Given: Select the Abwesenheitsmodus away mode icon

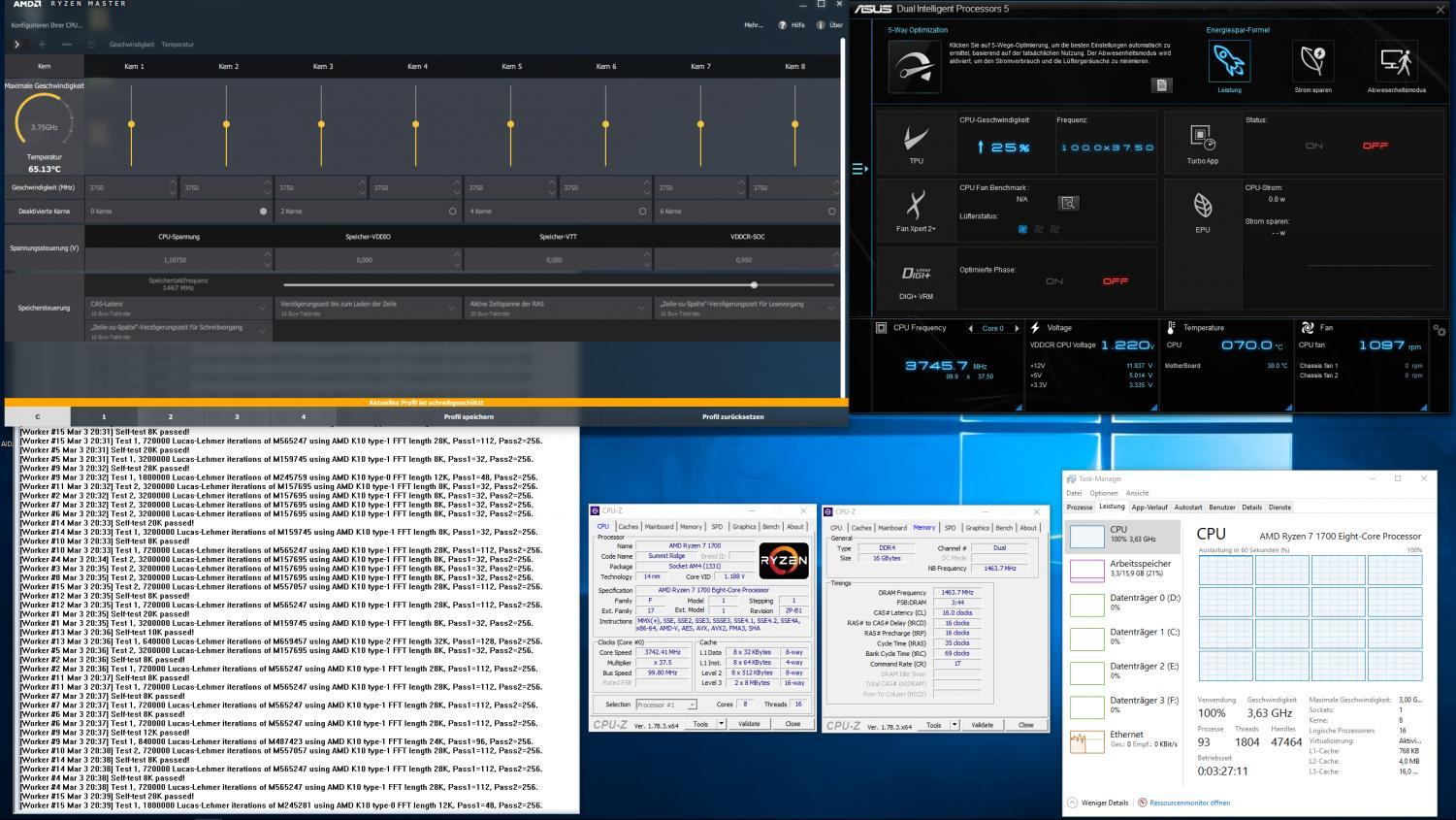Looking at the screenshot, I should pos(1396,62).
